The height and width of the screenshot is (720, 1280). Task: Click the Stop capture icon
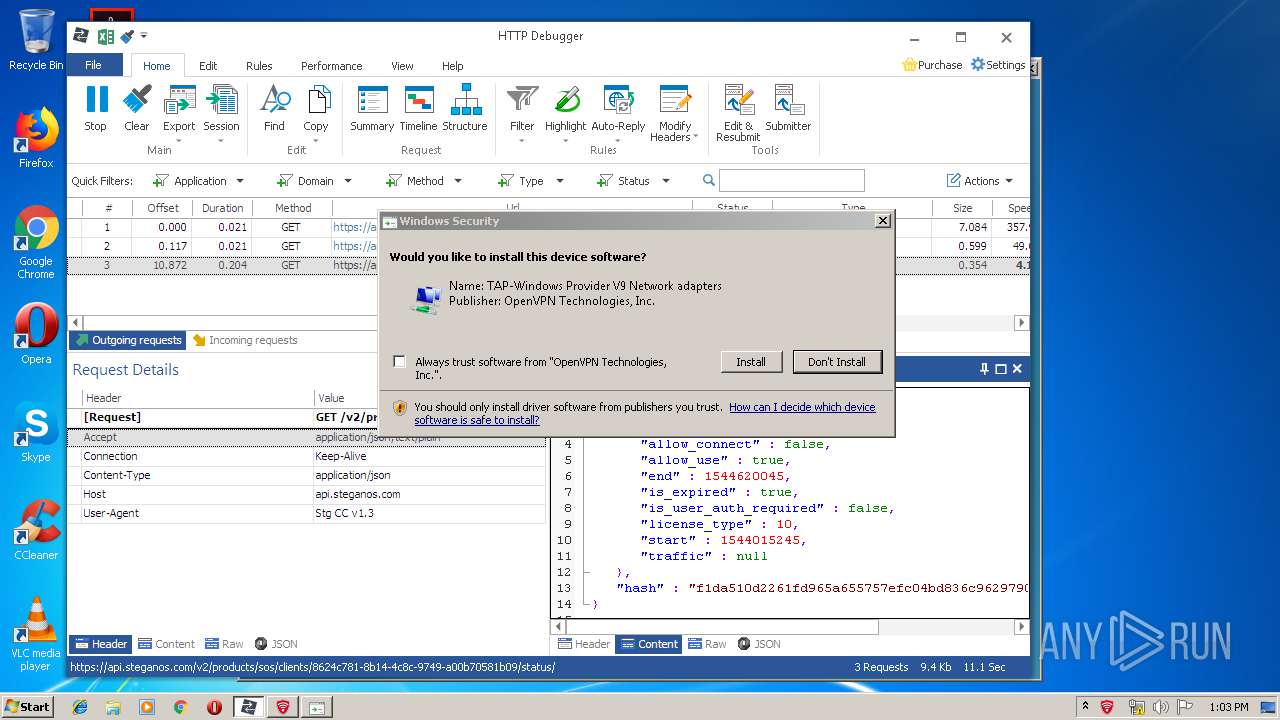[x=96, y=108]
